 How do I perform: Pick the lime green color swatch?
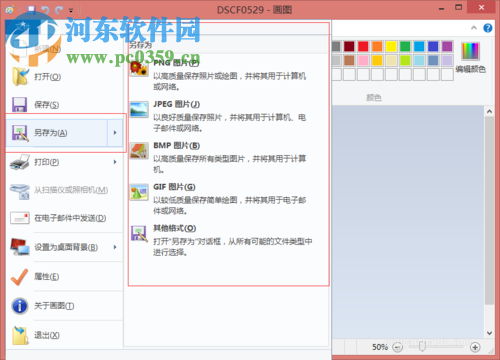(405, 60)
